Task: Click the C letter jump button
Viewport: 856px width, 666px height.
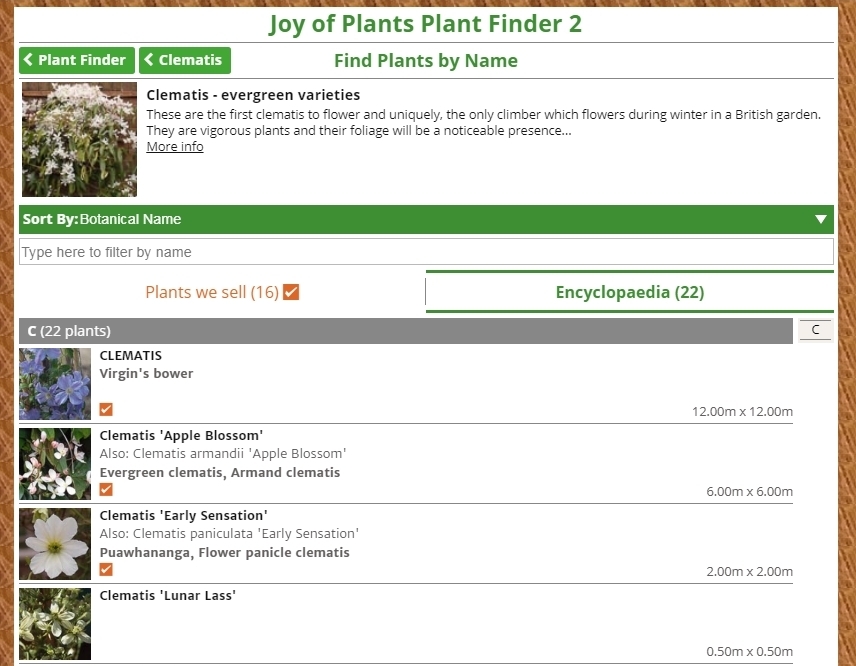Action: click(815, 330)
